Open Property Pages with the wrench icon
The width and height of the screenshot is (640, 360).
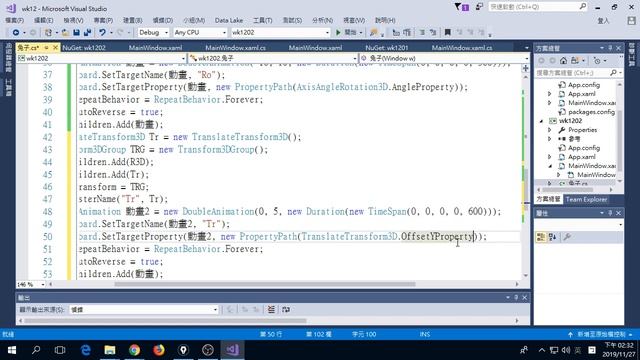pyautogui.click(x=567, y=237)
